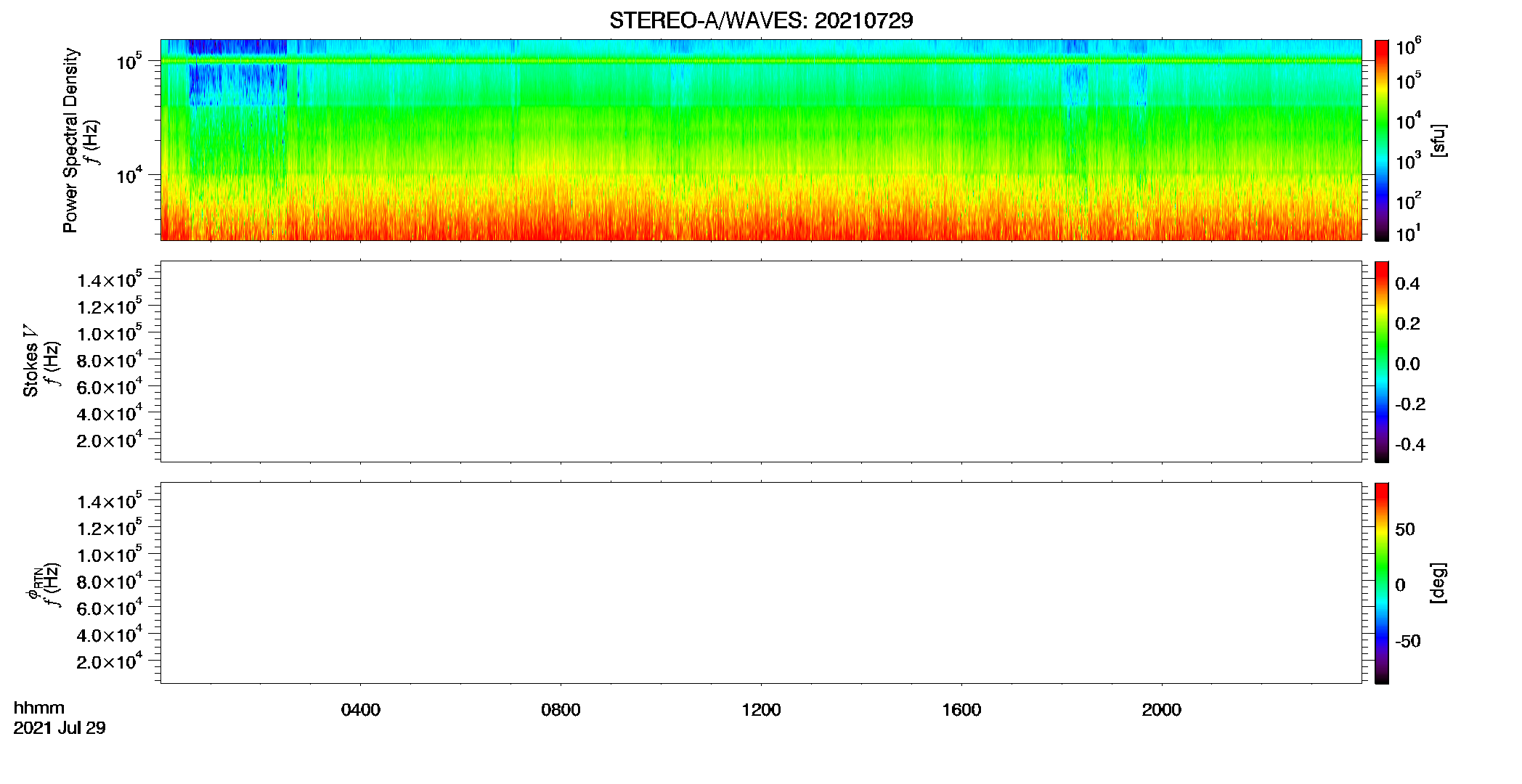Click the Stokes V axis label
This screenshot has width=1522, height=784.
click(x=30, y=361)
